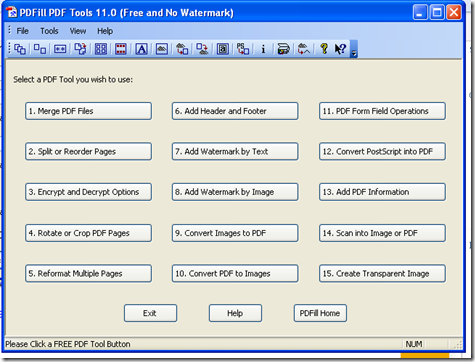Open the Tools menu

[x=49, y=31]
